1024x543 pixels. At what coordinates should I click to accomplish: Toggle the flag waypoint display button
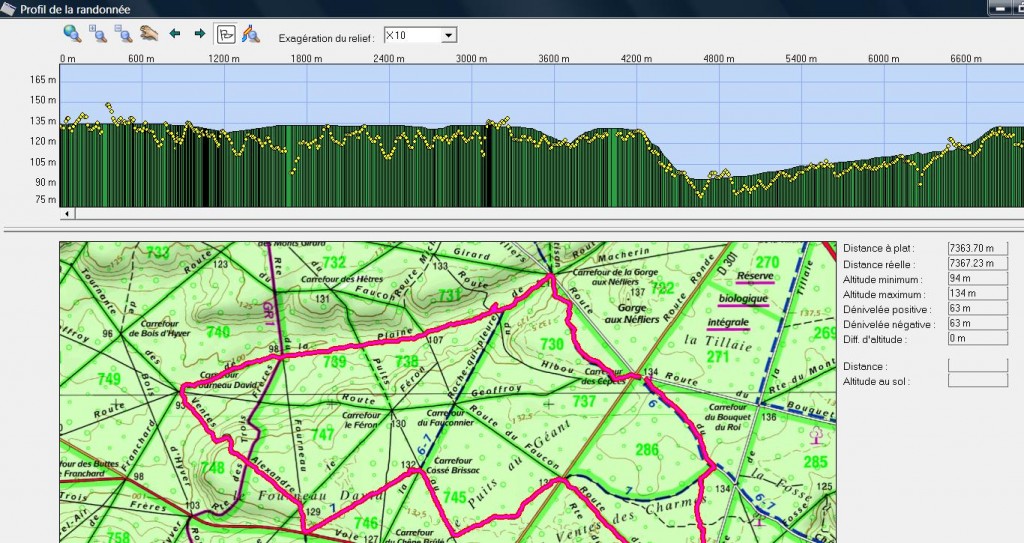click(226, 34)
